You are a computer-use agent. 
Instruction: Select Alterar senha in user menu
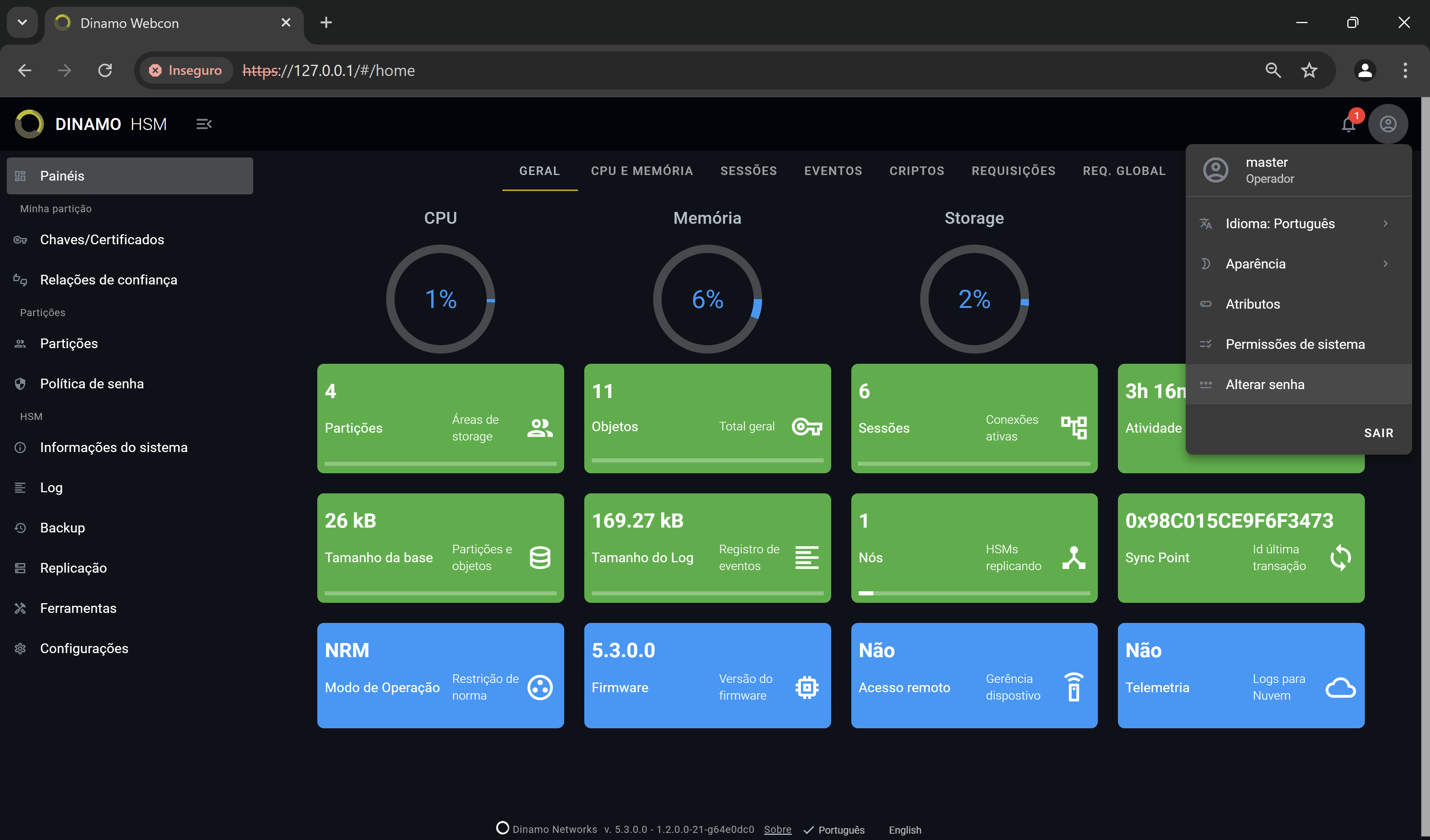click(x=1298, y=385)
